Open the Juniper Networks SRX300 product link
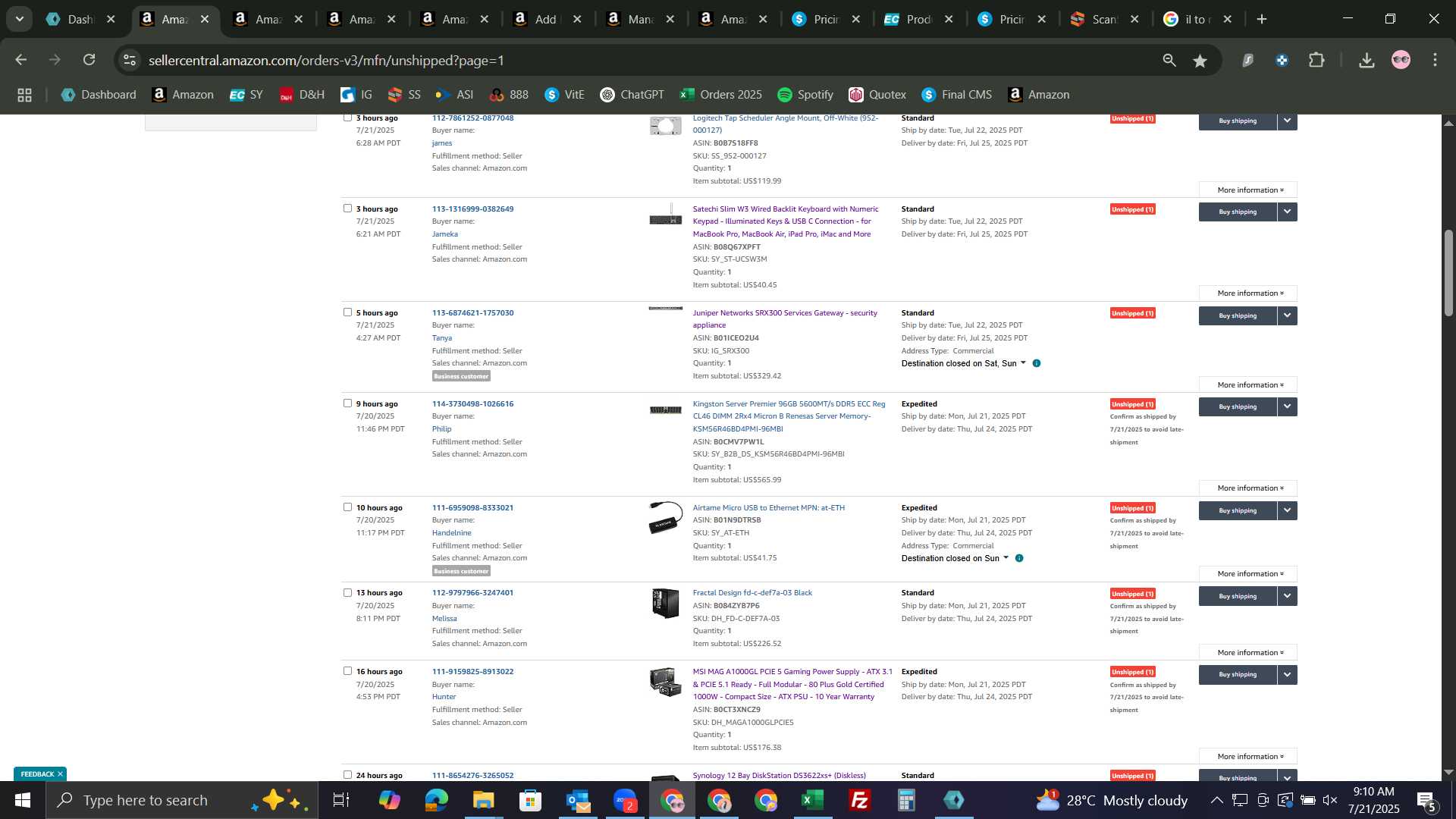 (x=785, y=318)
